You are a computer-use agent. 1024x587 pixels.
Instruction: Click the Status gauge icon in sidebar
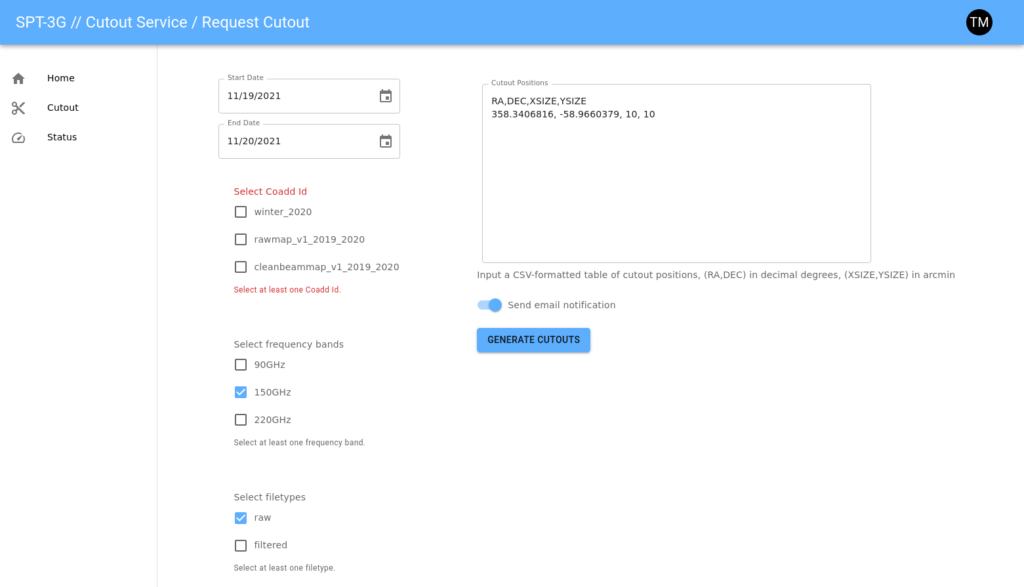[x=18, y=138]
